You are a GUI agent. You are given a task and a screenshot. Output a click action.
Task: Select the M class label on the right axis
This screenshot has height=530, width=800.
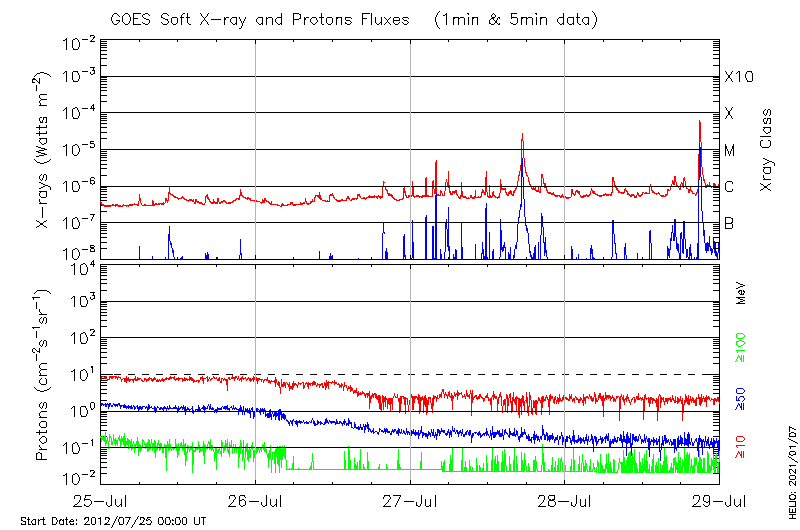[730, 150]
